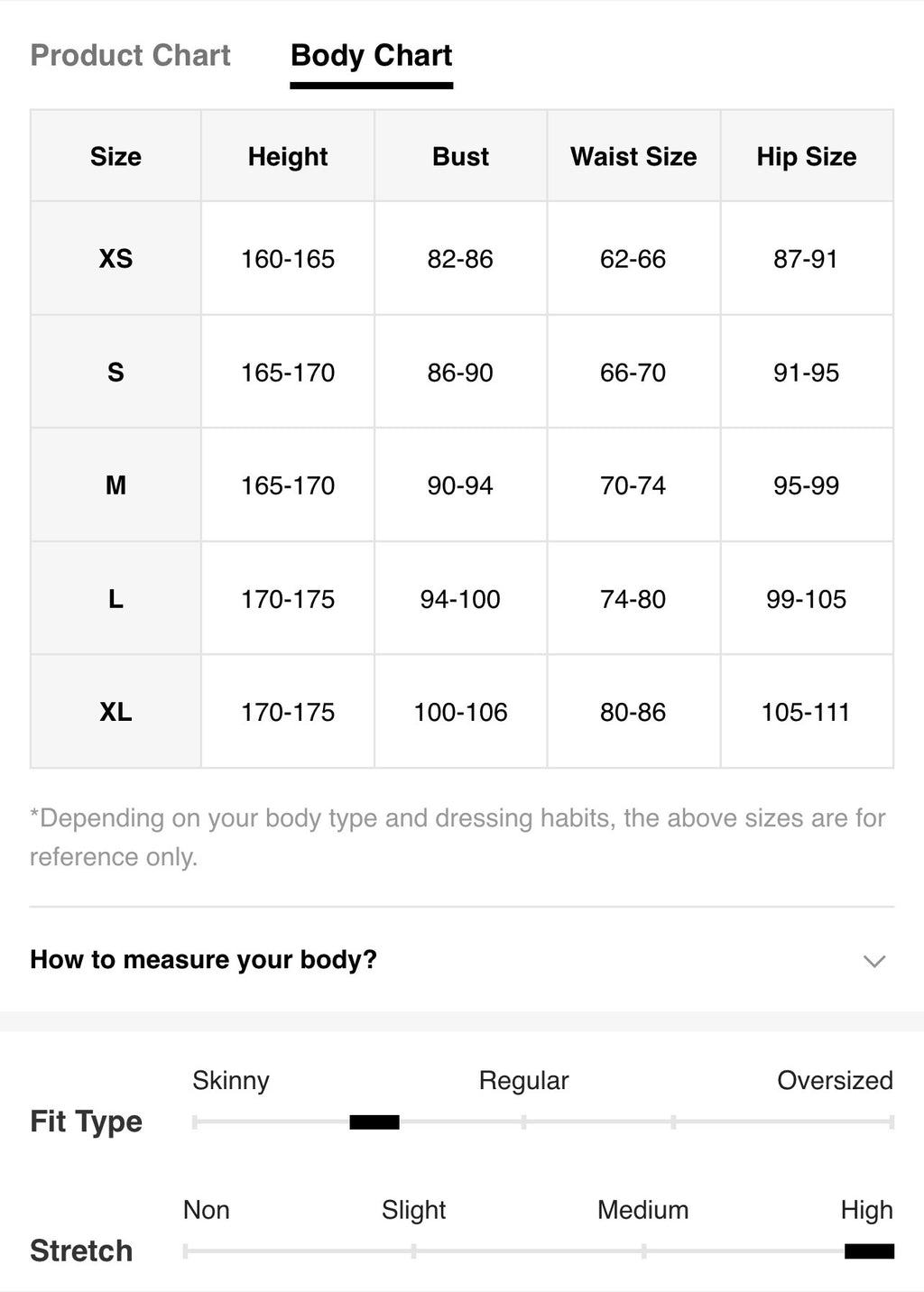Click the Medium tick on Stretch scale

(x=643, y=1250)
